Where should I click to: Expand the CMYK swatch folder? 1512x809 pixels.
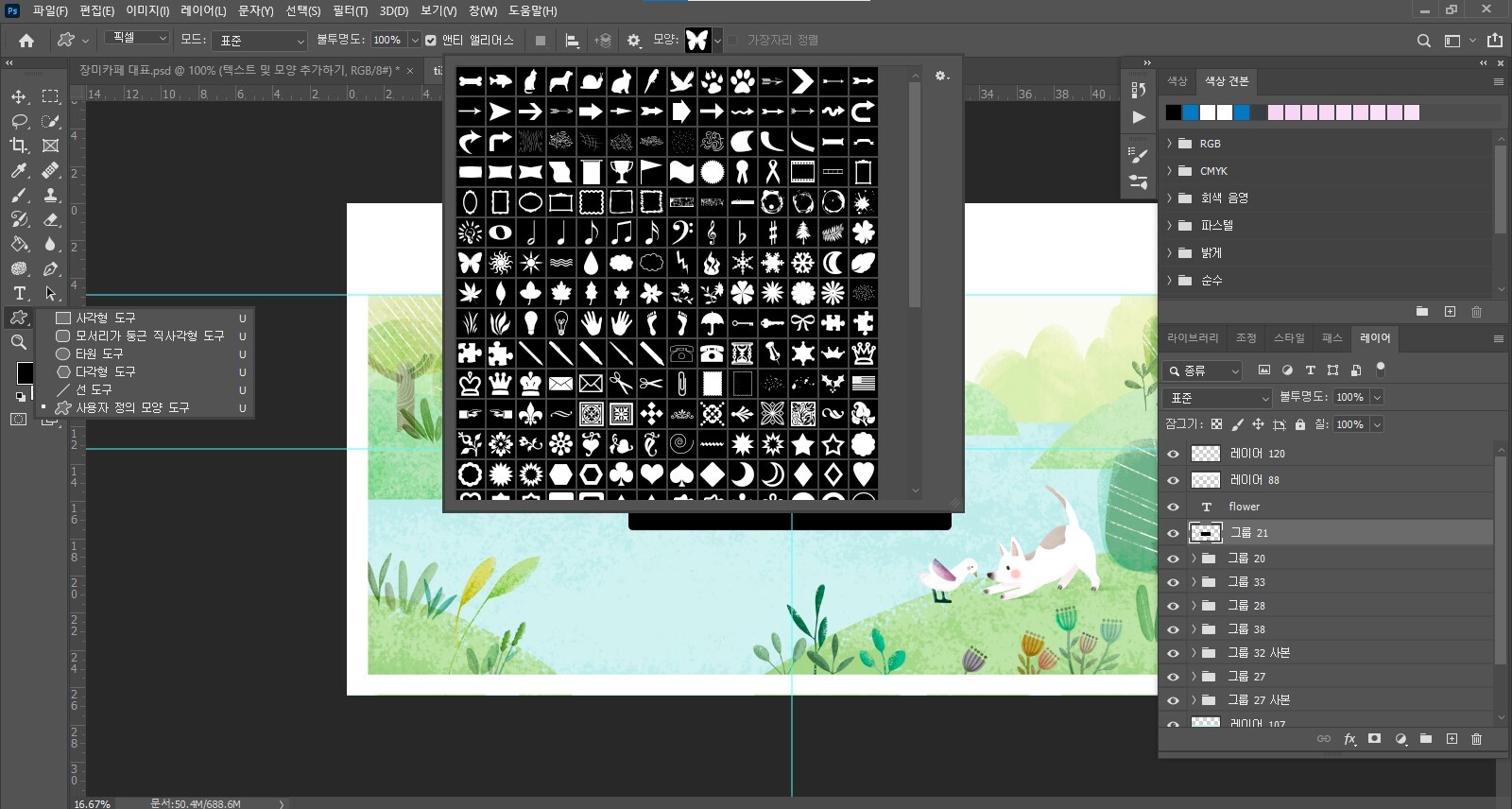click(x=1169, y=171)
